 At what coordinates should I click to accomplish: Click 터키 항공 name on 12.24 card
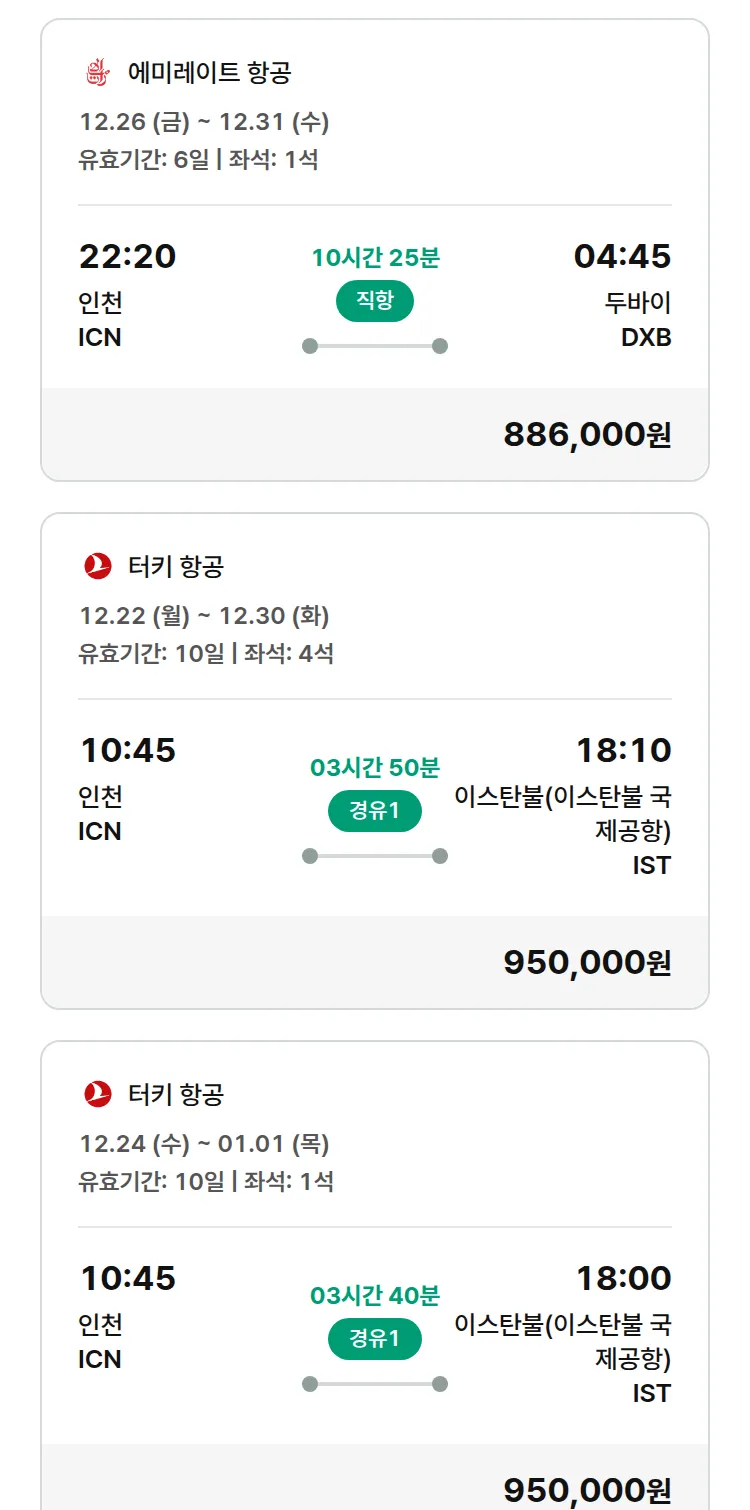coord(176,1094)
